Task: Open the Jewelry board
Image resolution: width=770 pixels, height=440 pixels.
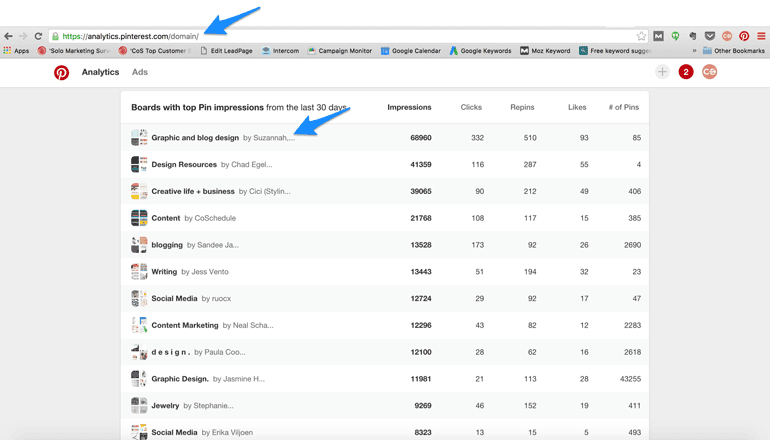Action: [x=165, y=406]
